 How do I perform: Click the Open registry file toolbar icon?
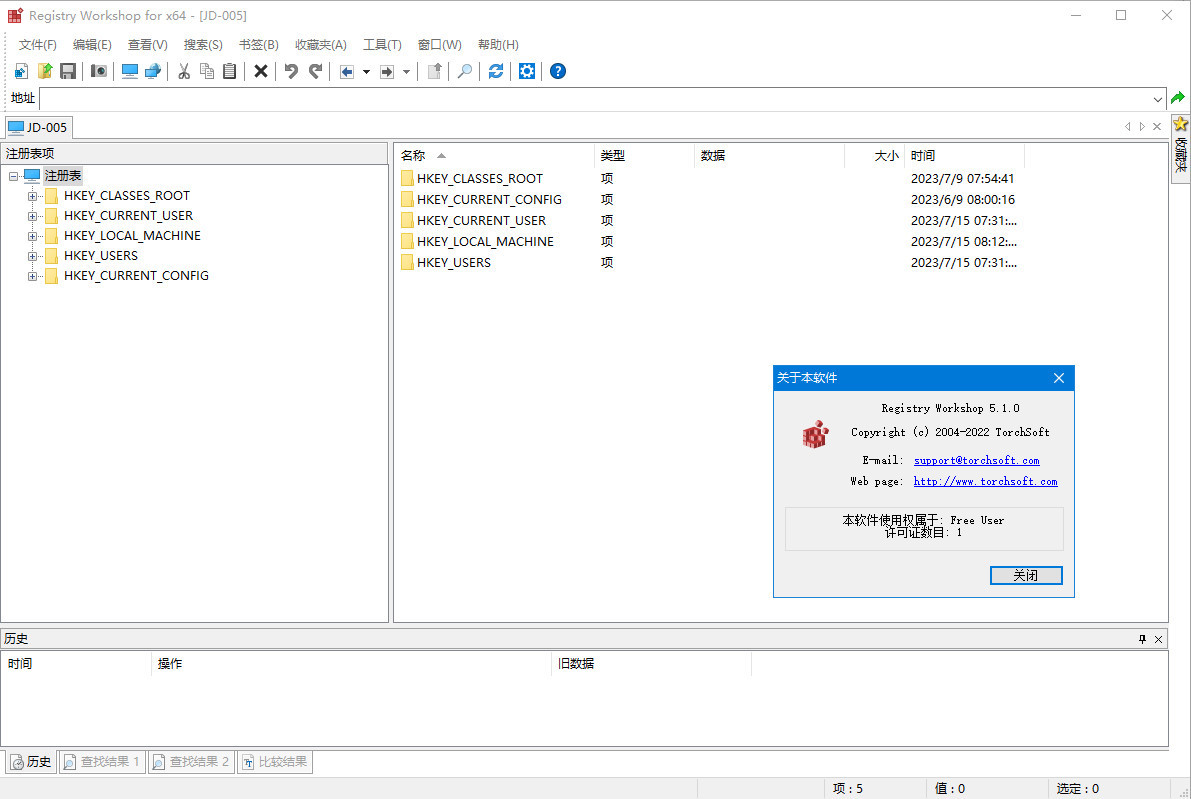(45, 71)
